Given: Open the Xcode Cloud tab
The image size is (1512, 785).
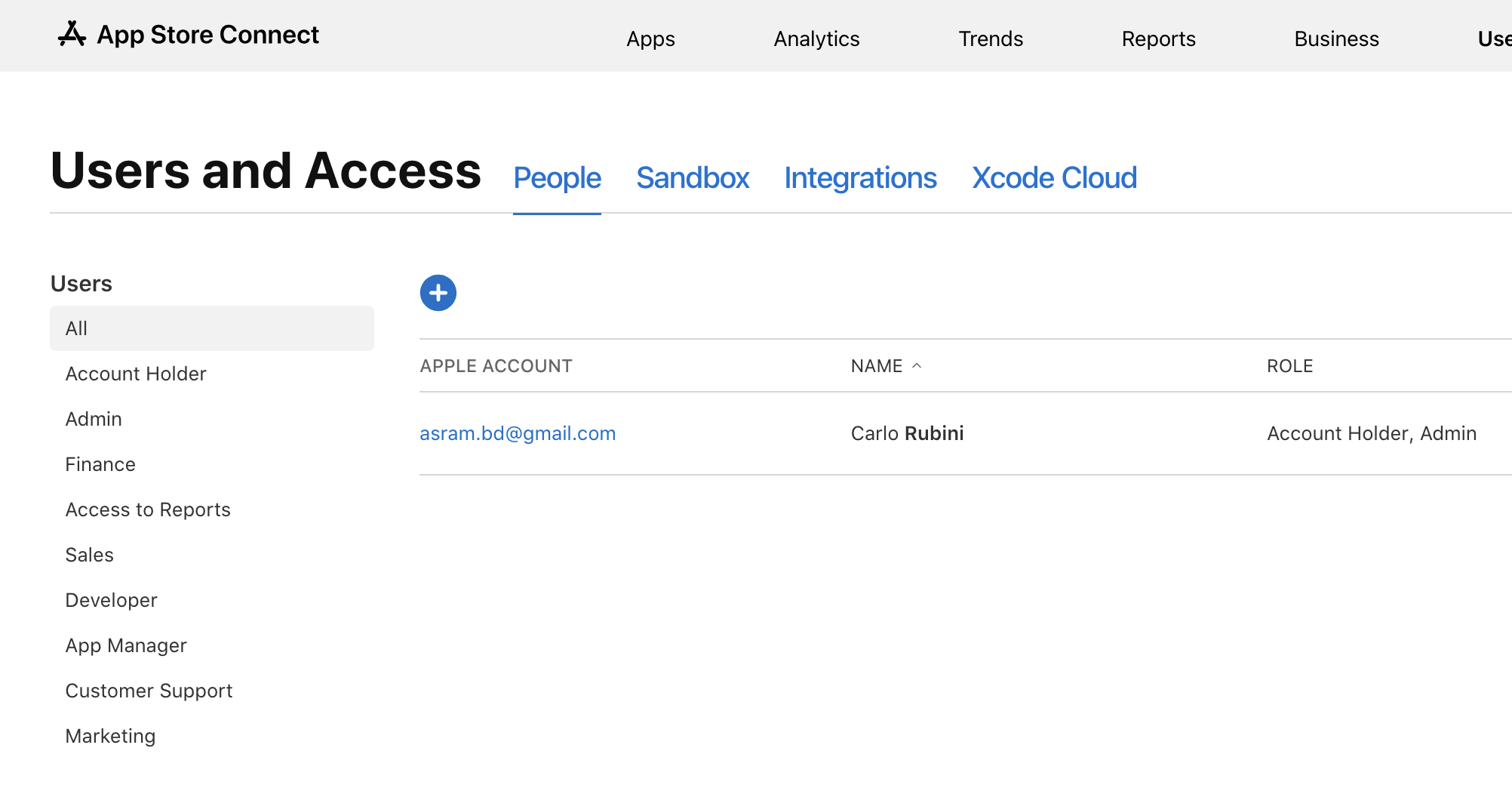Looking at the screenshot, I should (1054, 178).
